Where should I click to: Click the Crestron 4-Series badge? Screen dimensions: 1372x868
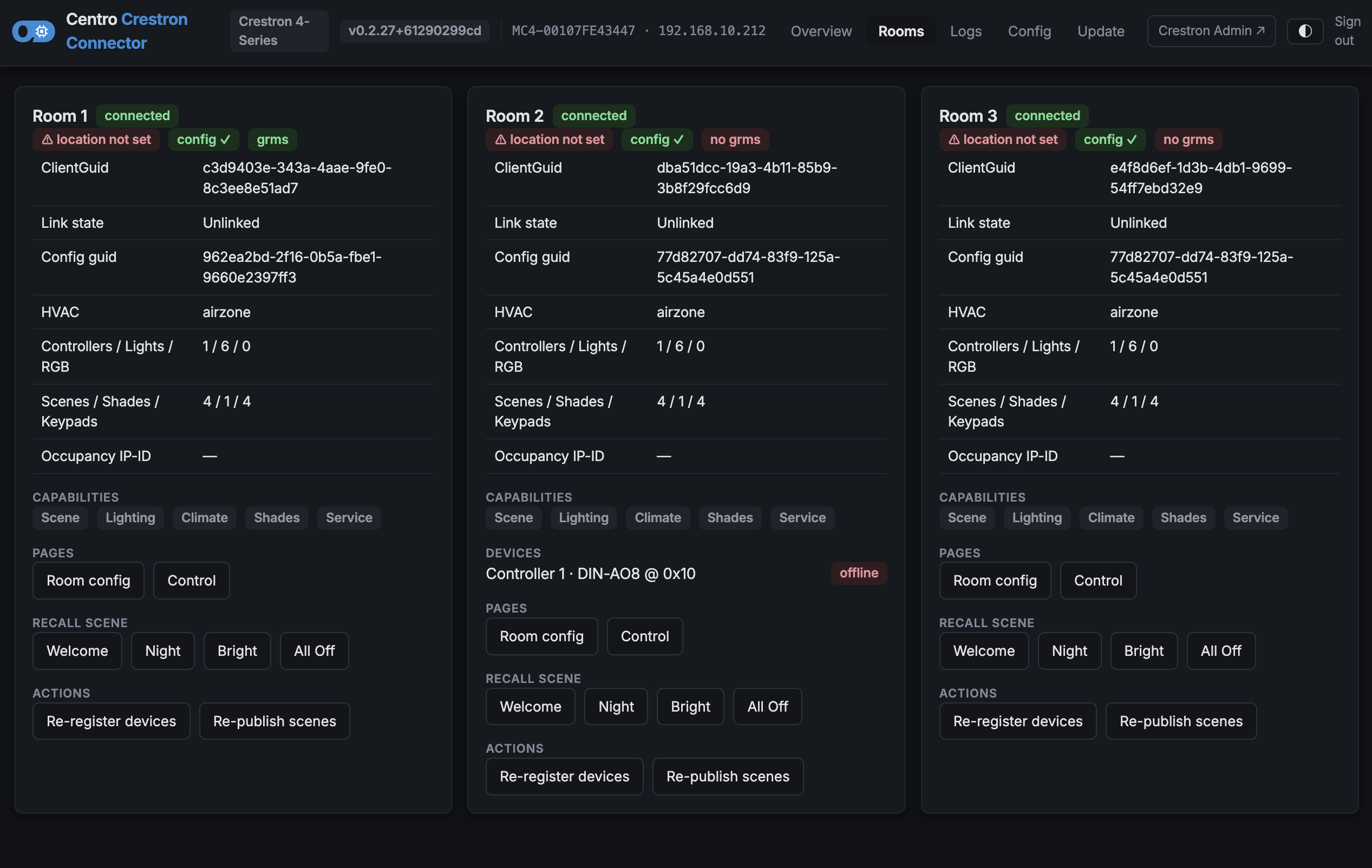[279, 31]
